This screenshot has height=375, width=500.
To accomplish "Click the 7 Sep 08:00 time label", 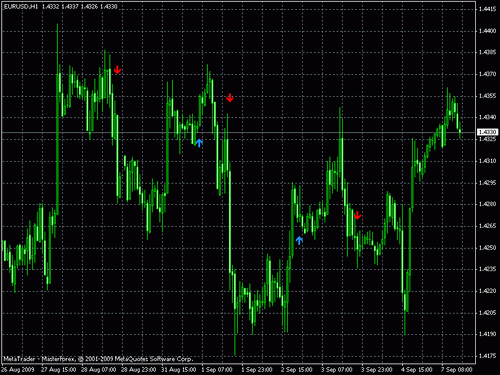I will tap(457, 369).
